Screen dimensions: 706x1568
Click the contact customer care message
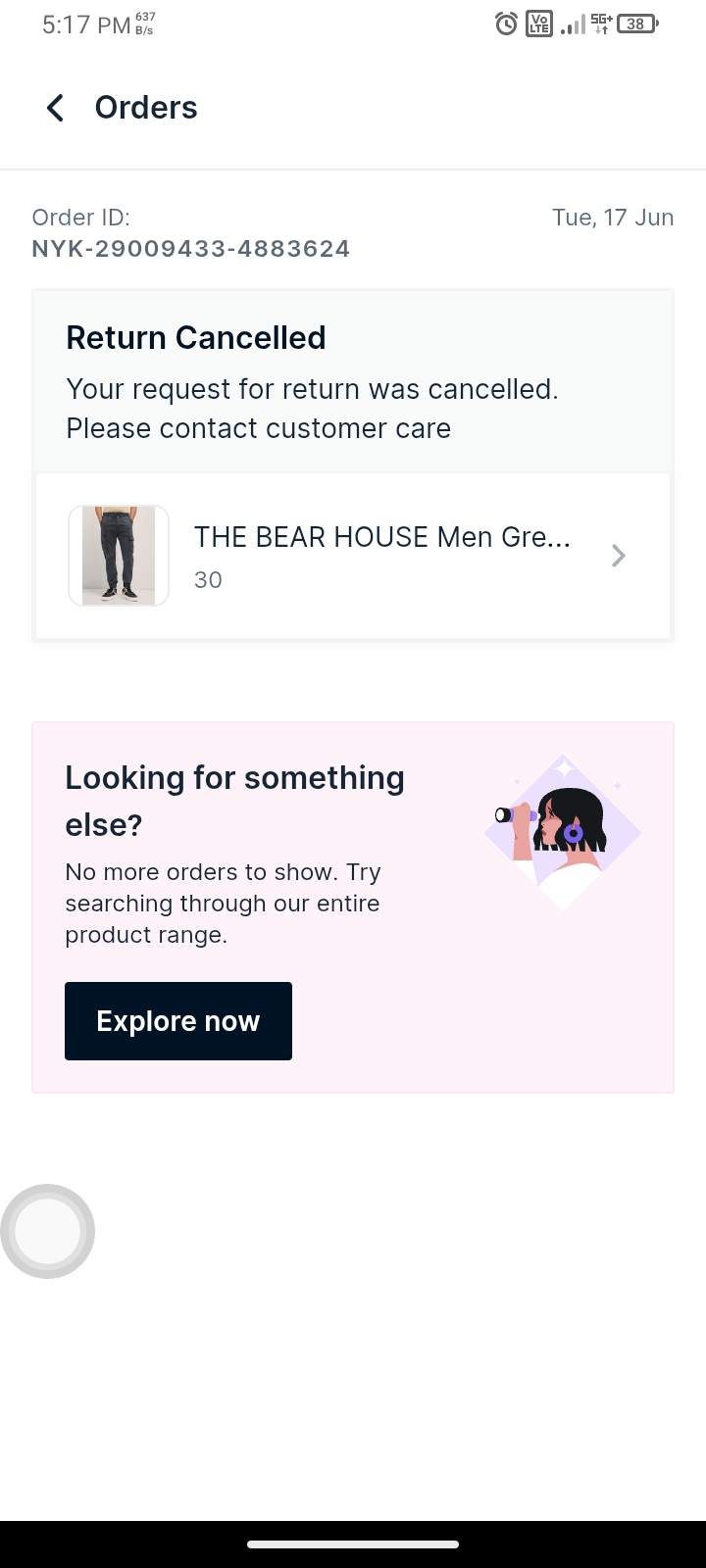[x=312, y=409]
